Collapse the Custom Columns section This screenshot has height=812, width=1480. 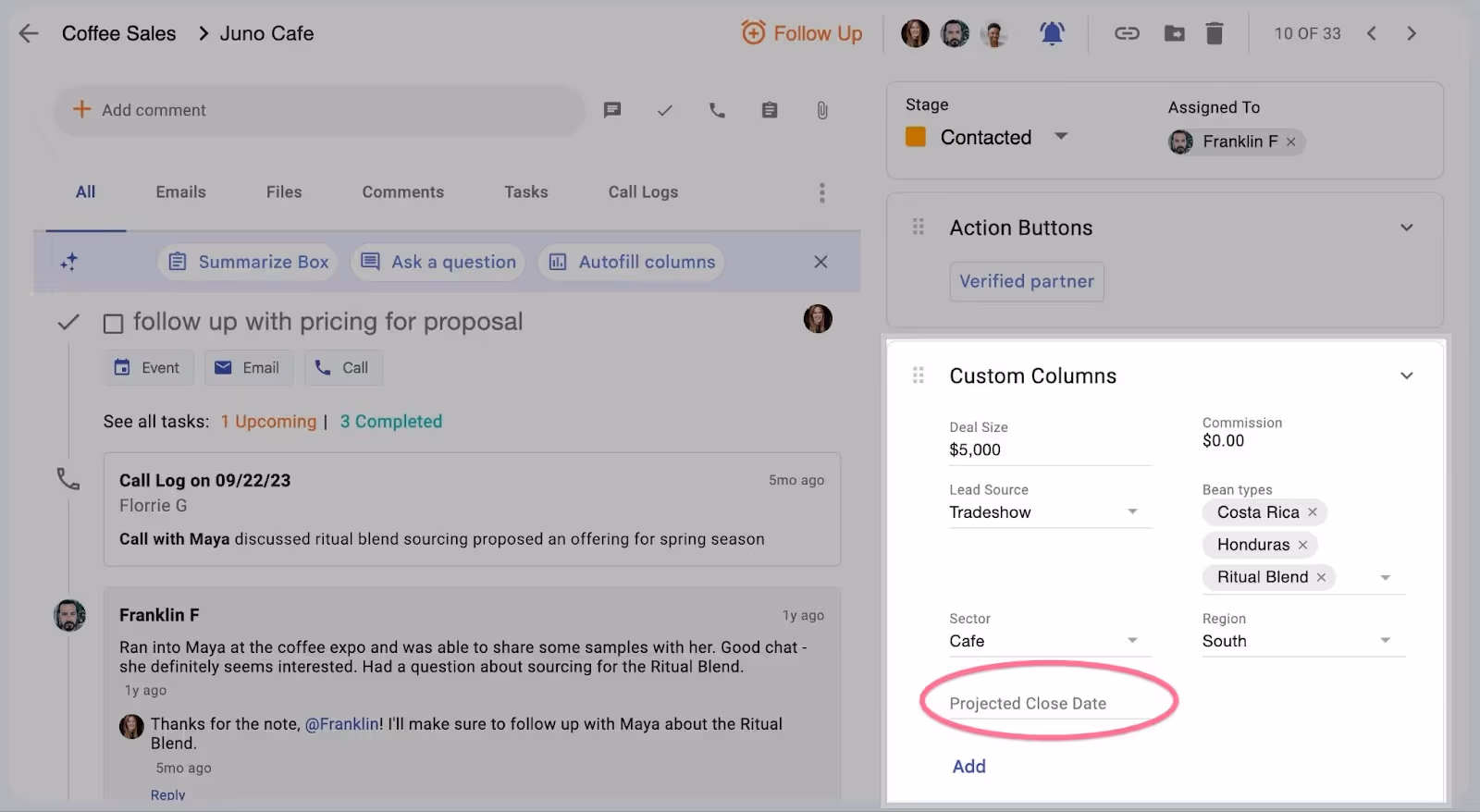(x=1407, y=375)
